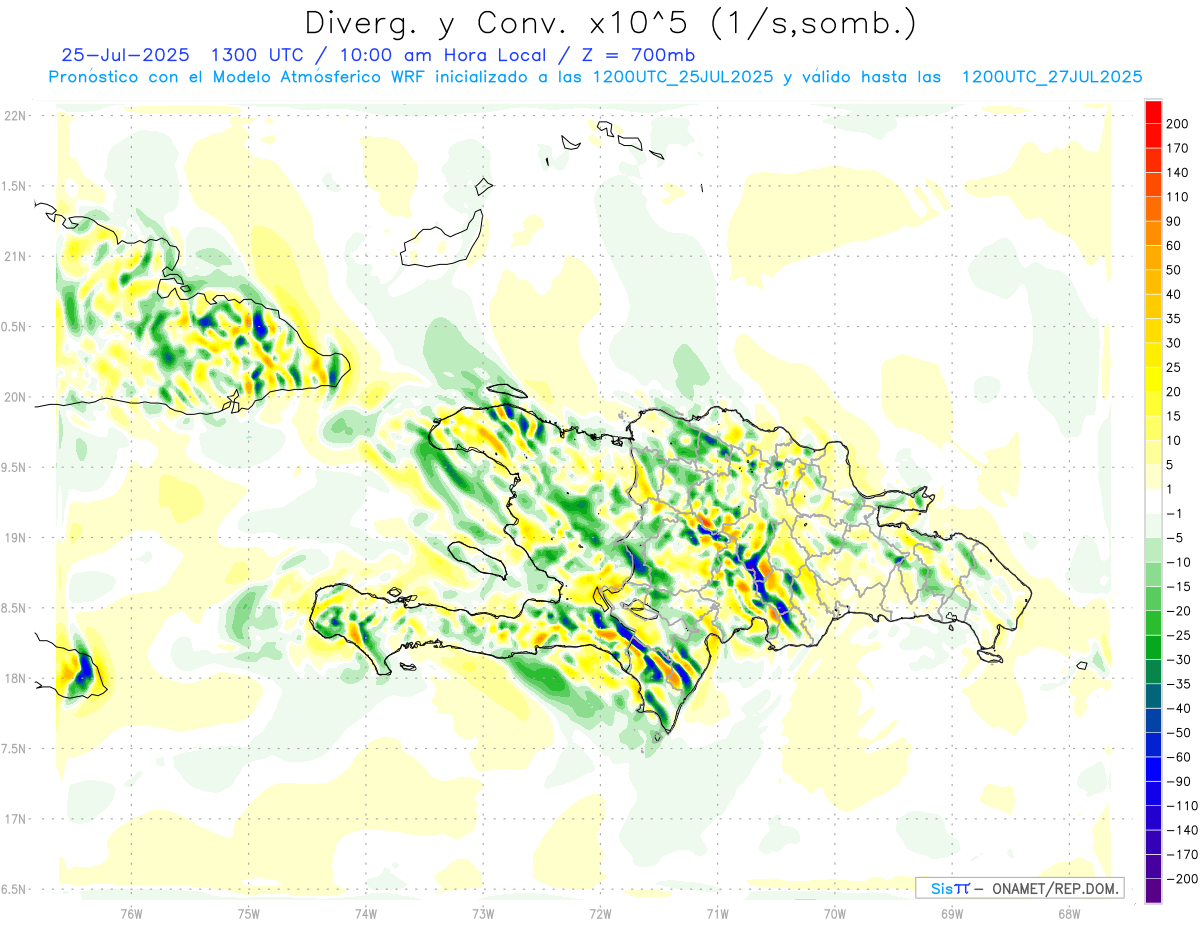This screenshot has height=927, width=1200.
Task: Click the 90 value on the color scale
Action: (x=1175, y=221)
